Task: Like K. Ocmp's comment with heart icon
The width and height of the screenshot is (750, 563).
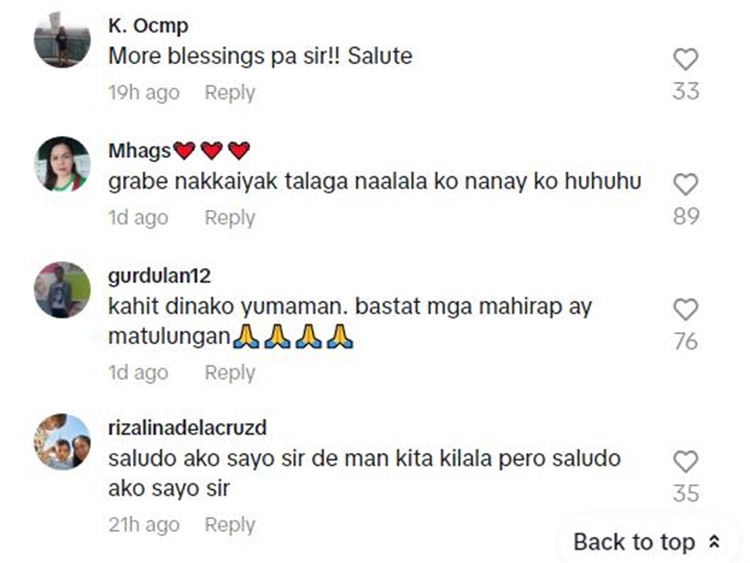Action: 686,60
